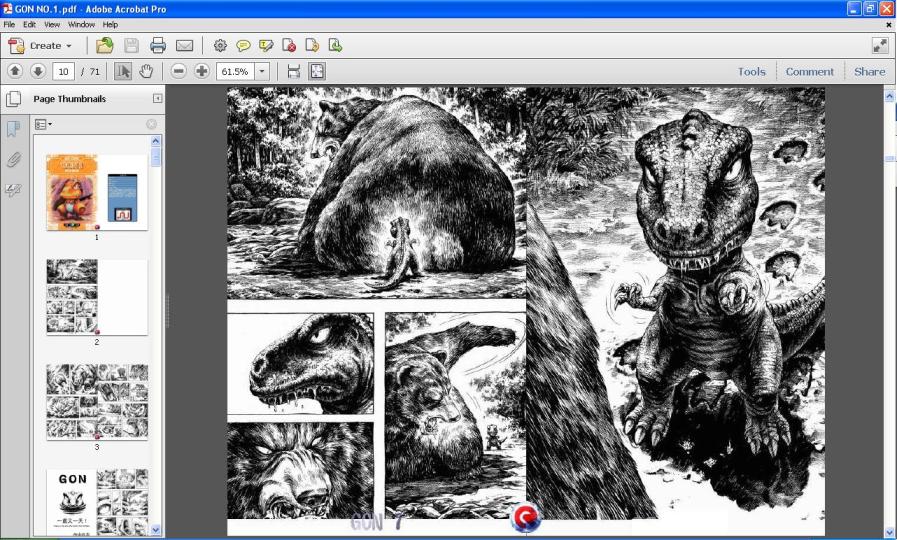Open the gear settings icon in toolbar
Viewport: 897px width, 540px height.
click(x=220, y=45)
